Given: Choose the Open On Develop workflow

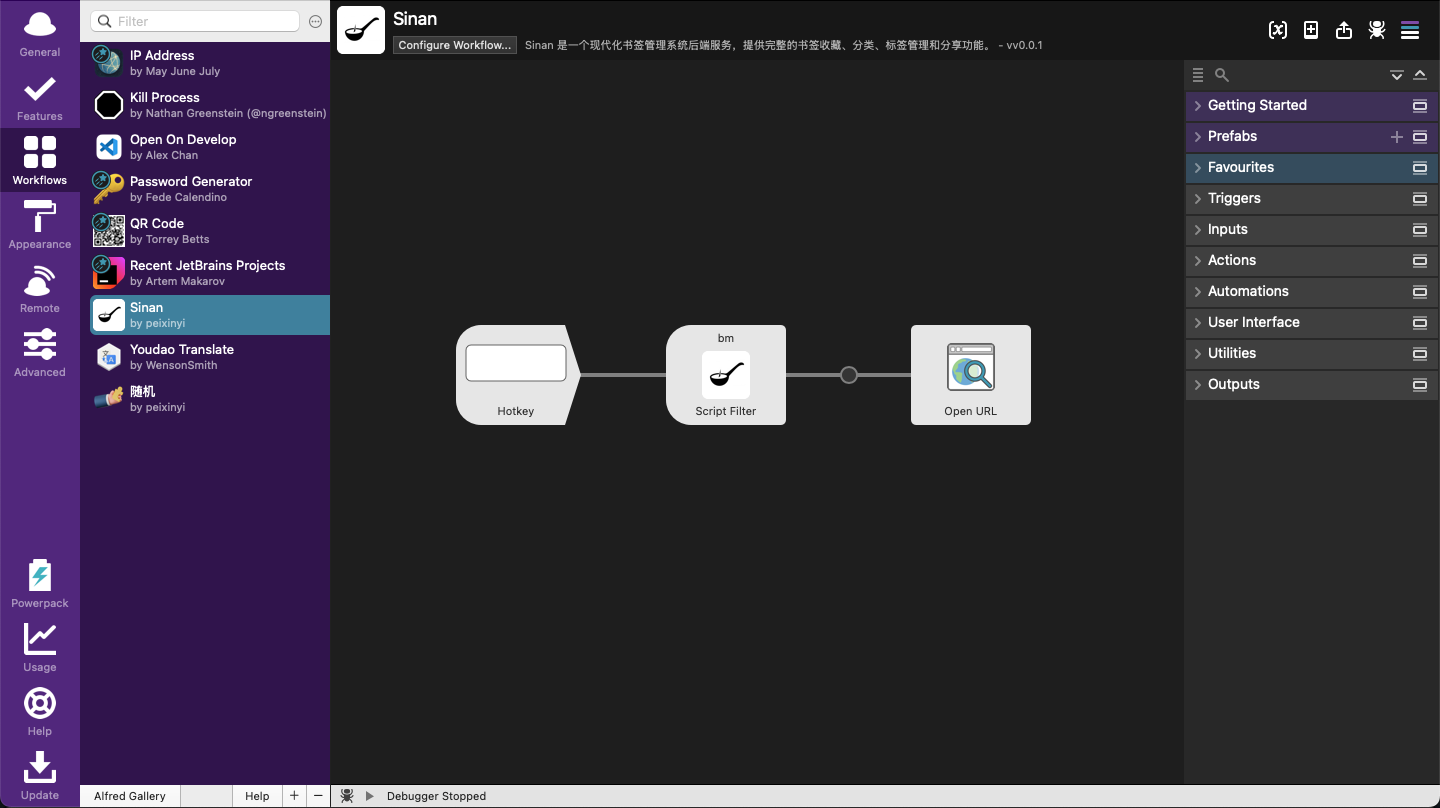Looking at the screenshot, I should [x=210, y=147].
